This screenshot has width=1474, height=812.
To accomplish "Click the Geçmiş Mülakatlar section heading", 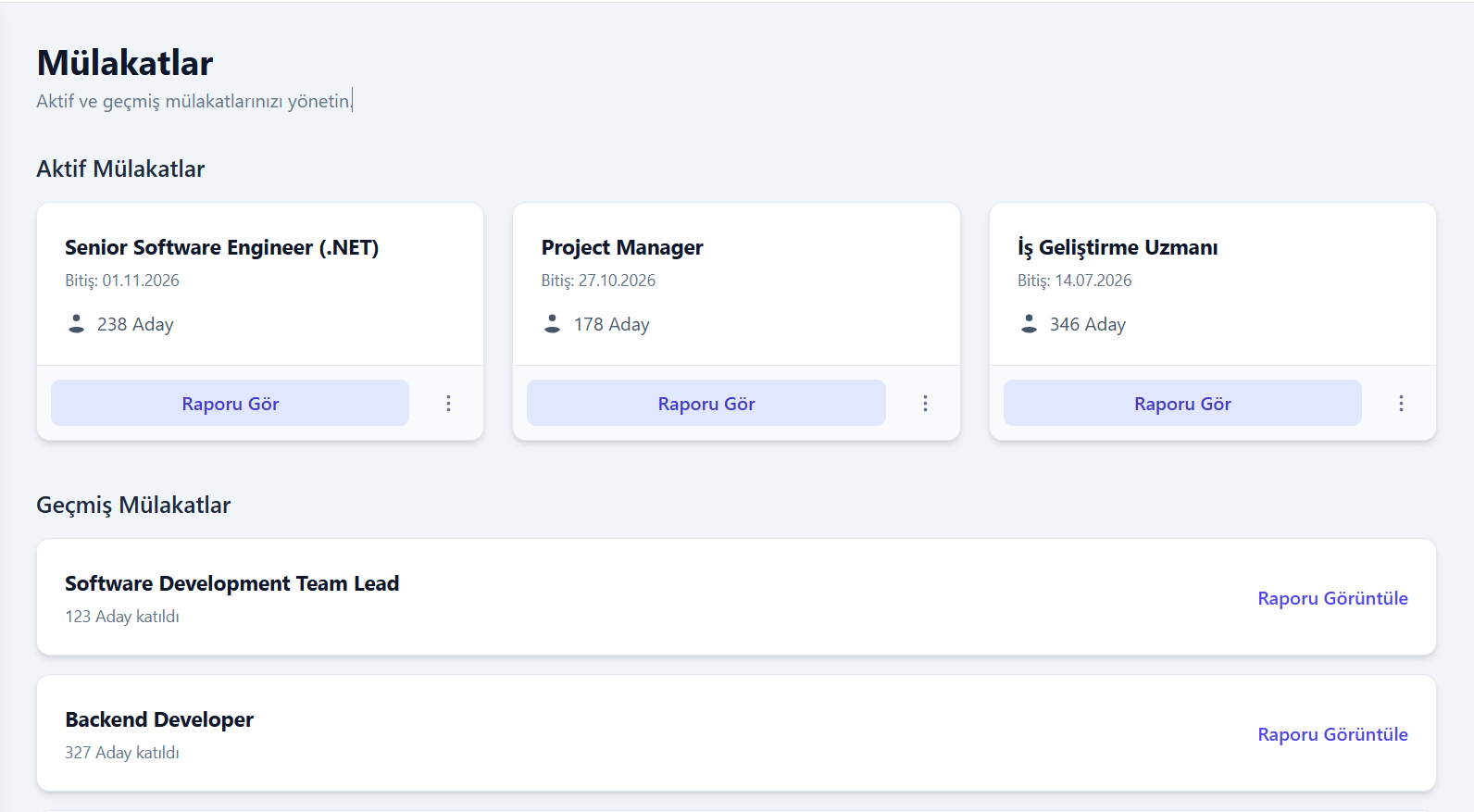I will tap(133, 505).
